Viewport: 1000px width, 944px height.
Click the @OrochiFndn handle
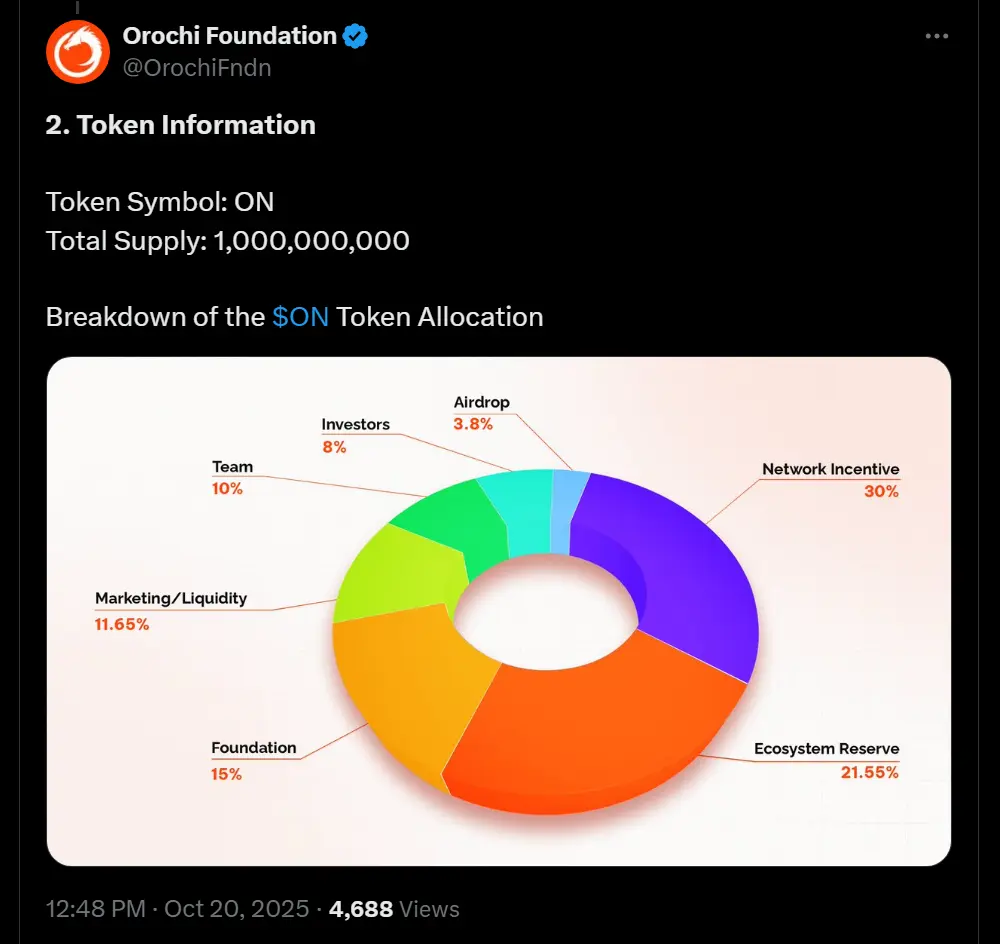tap(197, 67)
